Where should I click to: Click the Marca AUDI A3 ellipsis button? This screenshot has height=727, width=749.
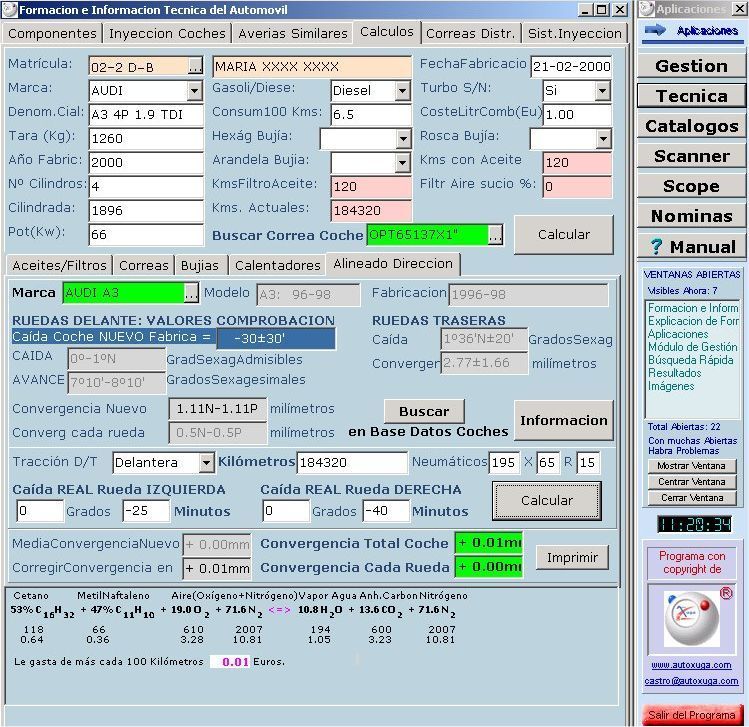[191, 293]
